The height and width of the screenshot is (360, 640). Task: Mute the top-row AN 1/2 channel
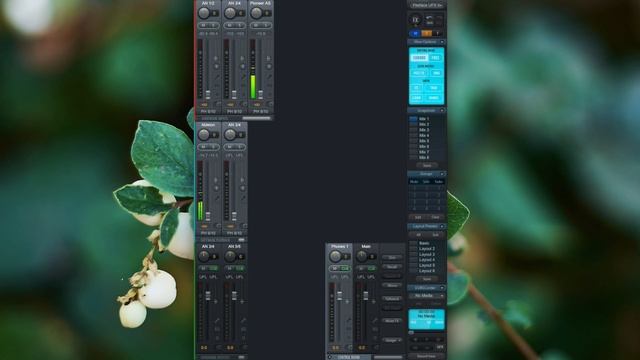click(x=204, y=25)
